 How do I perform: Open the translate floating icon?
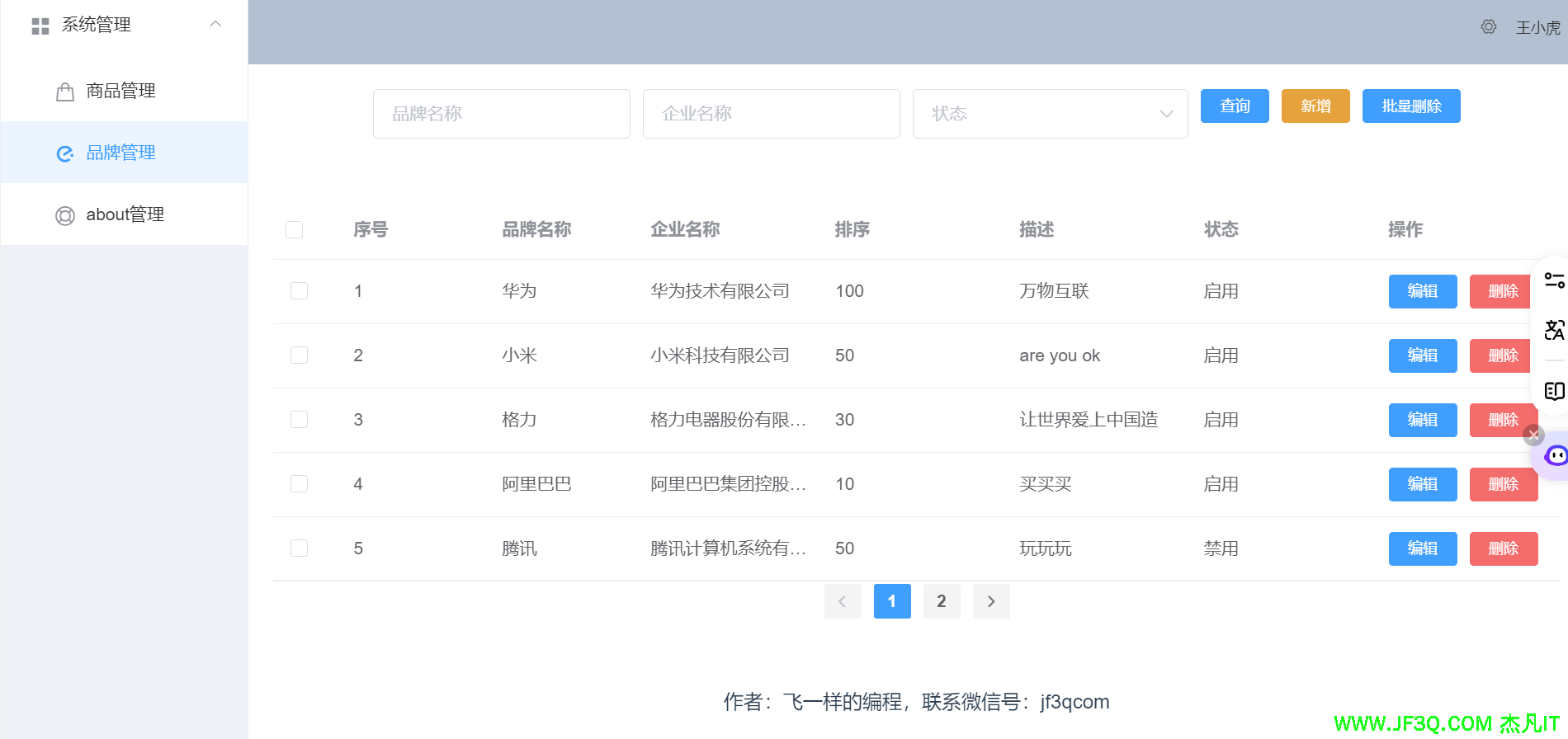[x=1554, y=330]
